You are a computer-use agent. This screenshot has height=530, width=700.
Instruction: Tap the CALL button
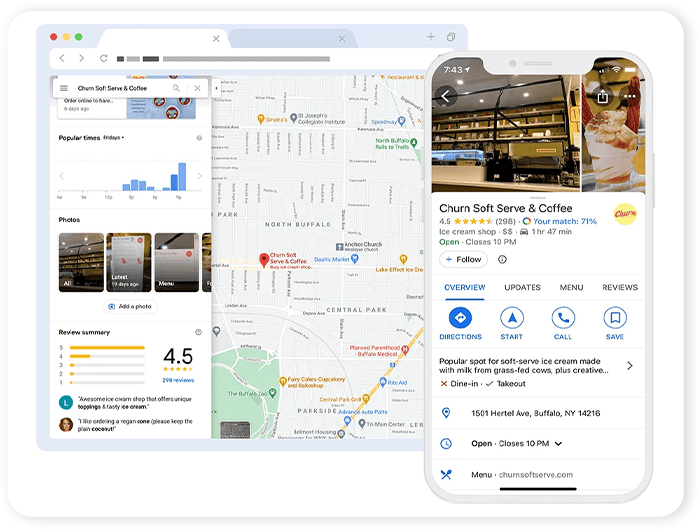(x=563, y=324)
